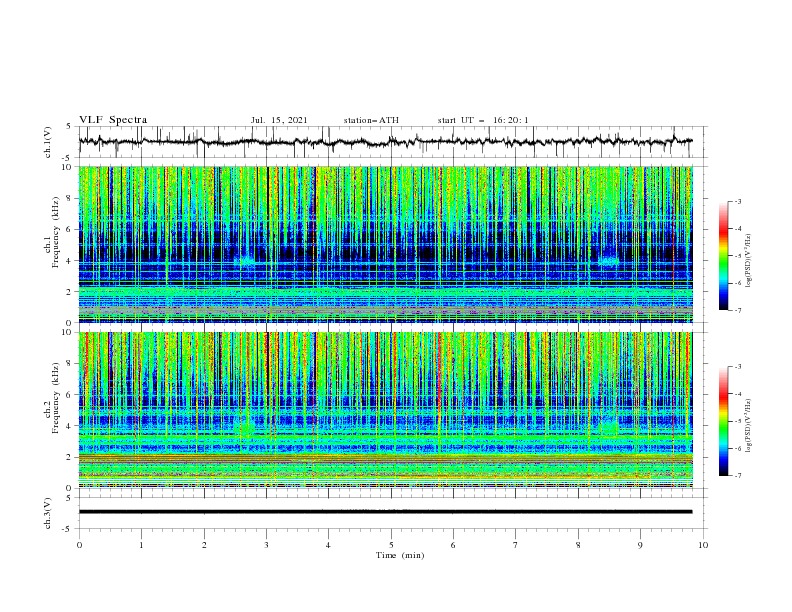Click the ch.1 voltage waveform trace

385,142
